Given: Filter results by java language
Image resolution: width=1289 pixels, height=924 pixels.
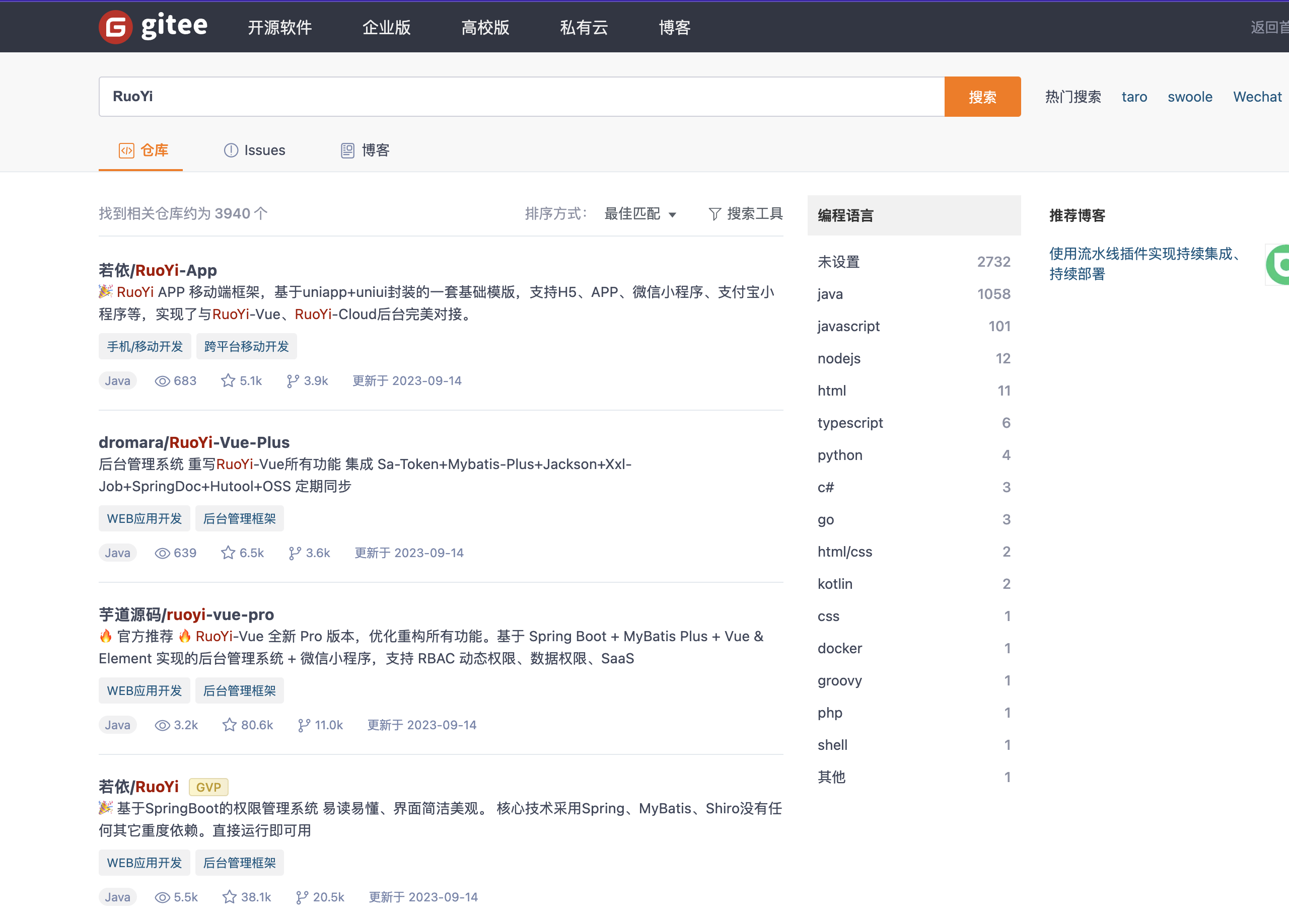Looking at the screenshot, I should (x=914, y=294).
